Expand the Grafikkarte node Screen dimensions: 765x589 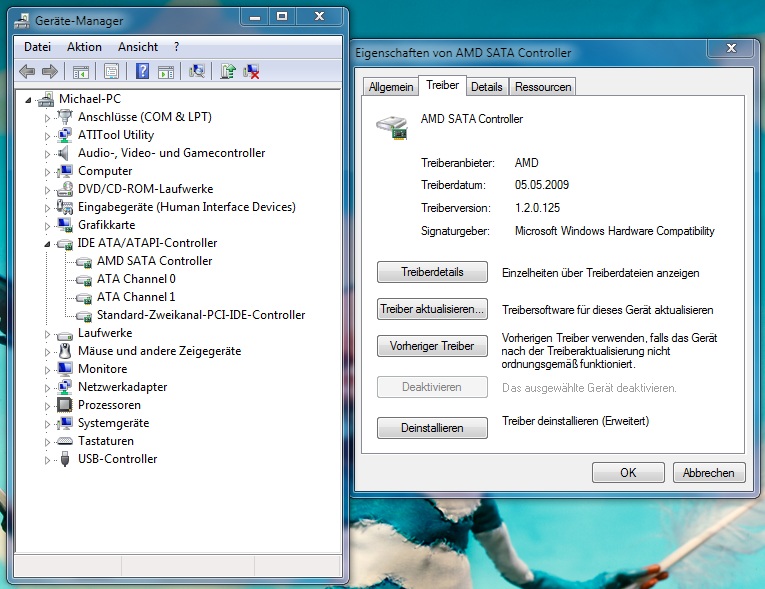pyautogui.click(x=47, y=226)
